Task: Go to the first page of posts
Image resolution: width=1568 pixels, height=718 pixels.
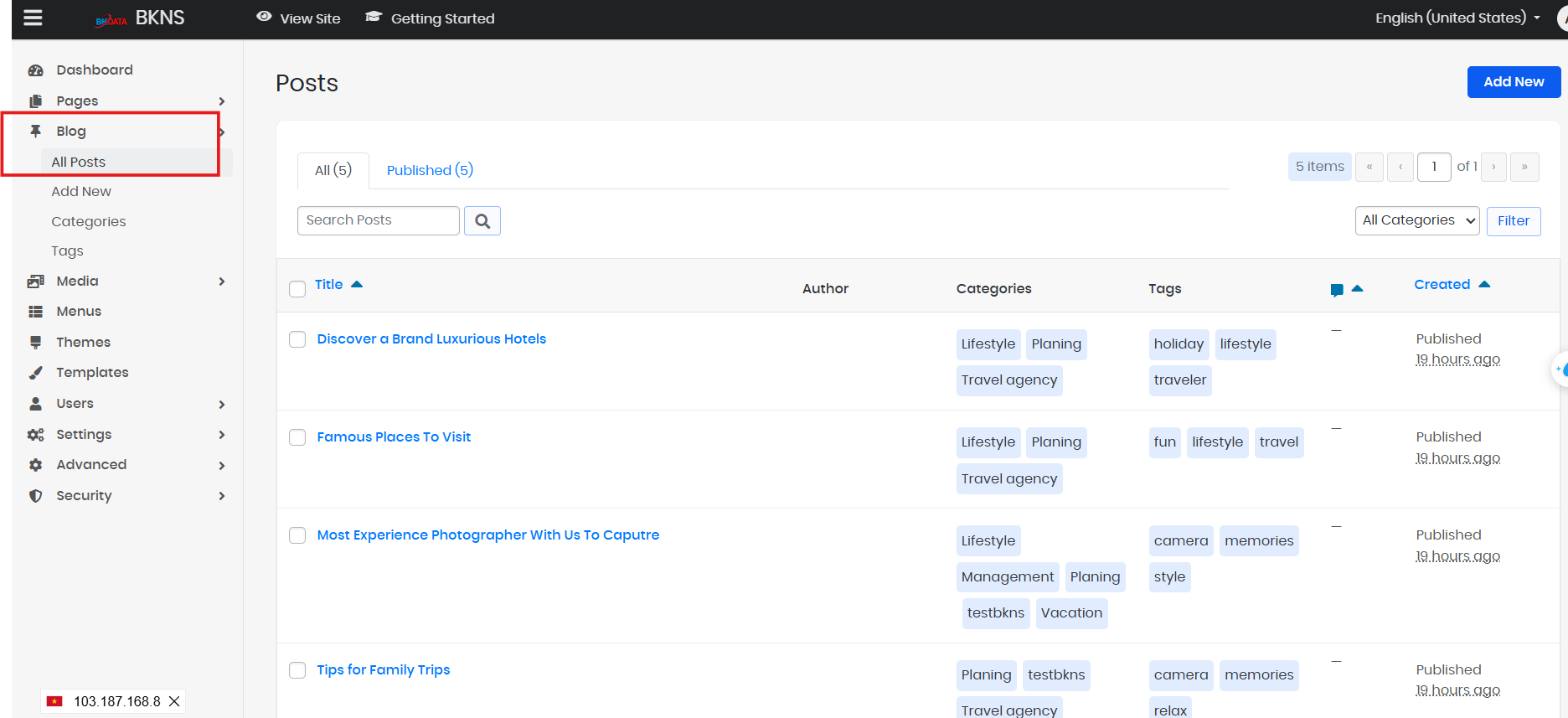Action: [1369, 167]
